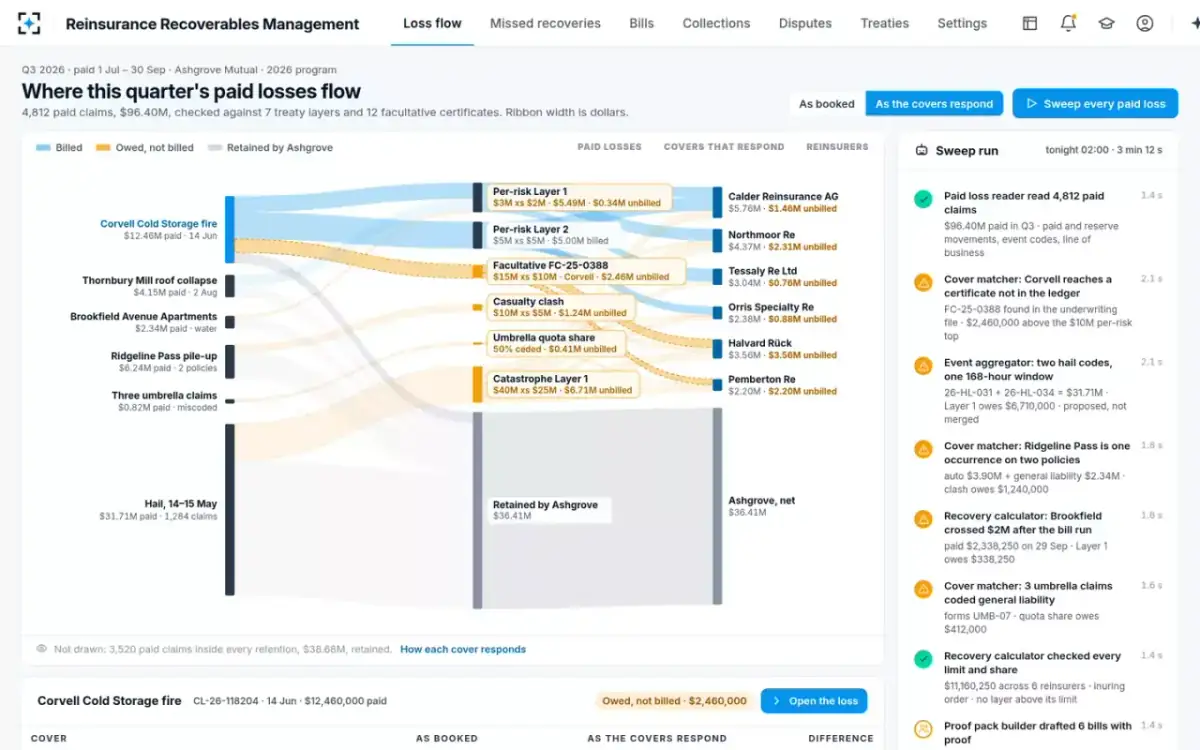Screen dimensions: 1200x750
Task: Click the REINSURERS column header
Action: pos(837,147)
